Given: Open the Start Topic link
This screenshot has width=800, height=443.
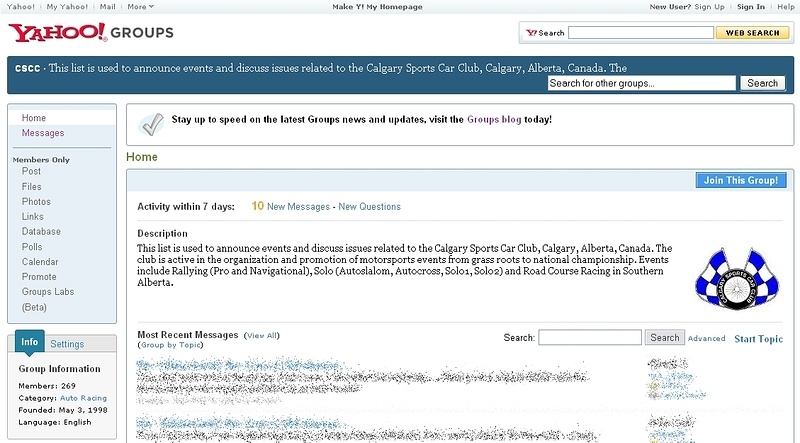Looking at the screenshot, I should point(758,339).
